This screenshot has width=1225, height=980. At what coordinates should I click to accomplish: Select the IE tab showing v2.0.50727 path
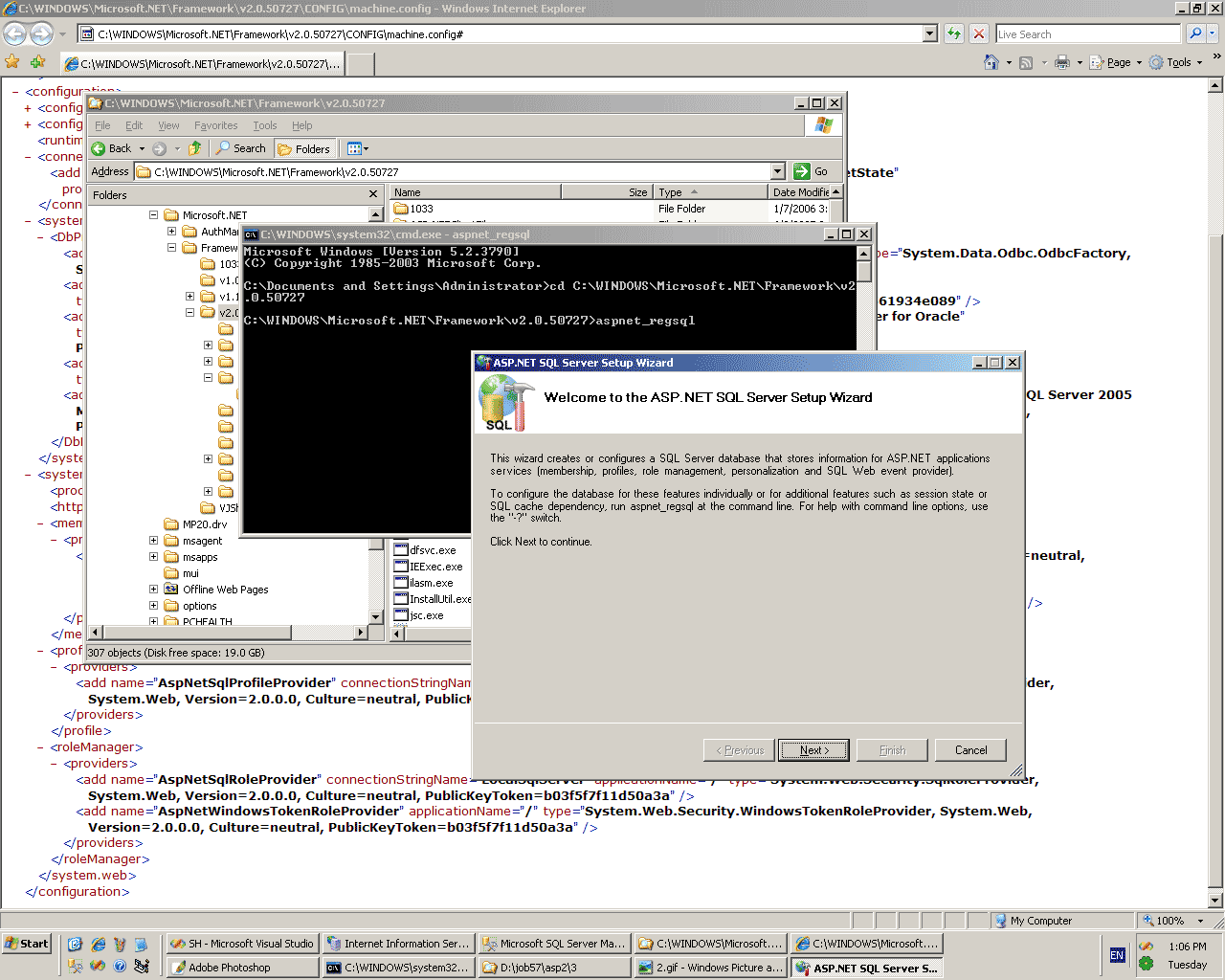tap(201, 64)
